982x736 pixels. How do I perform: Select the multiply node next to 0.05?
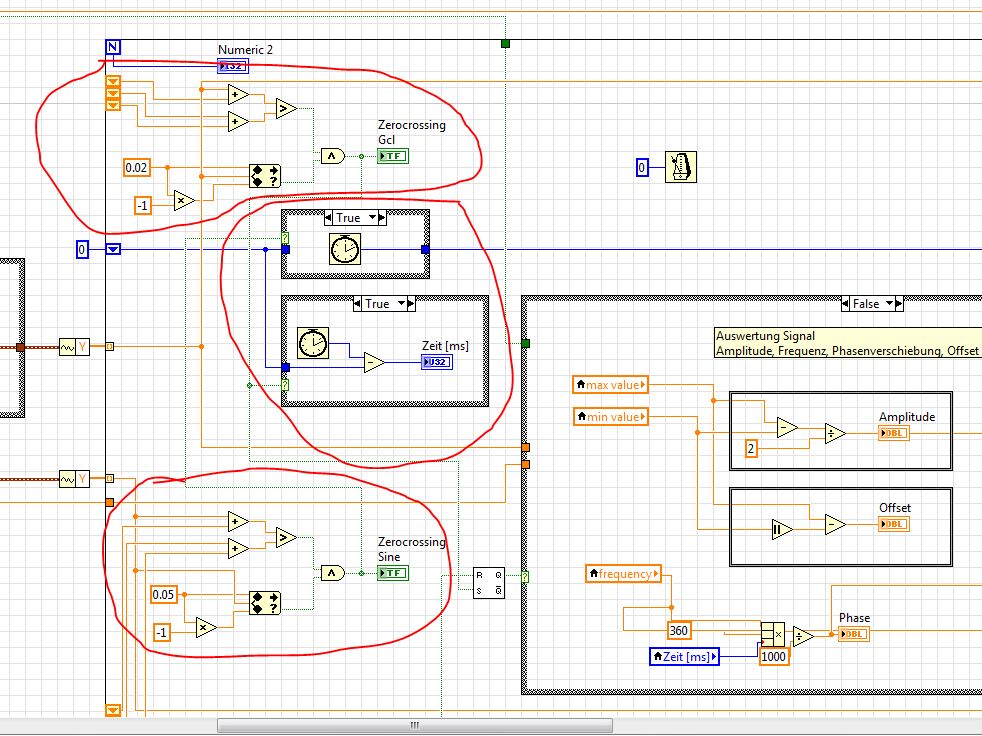[205, 628]
